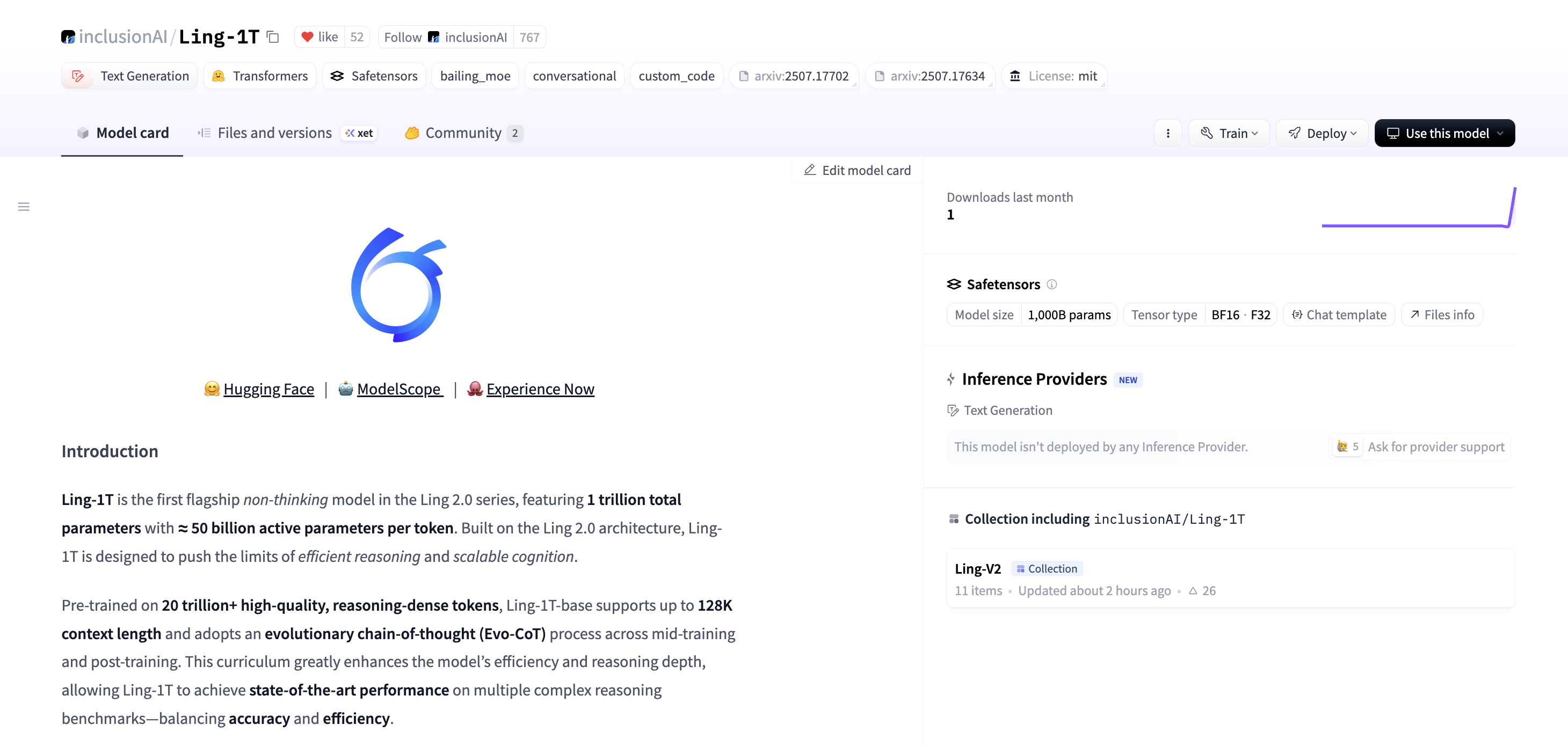
Task: Follow the Experience Now link
Action: coord(540,389)
